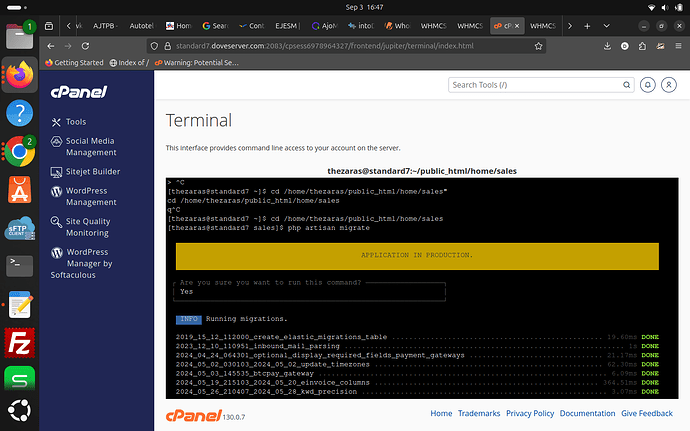The image size is (690, 431).
Task: Open Privacy Policy footer link
Action: pos(530,413)
